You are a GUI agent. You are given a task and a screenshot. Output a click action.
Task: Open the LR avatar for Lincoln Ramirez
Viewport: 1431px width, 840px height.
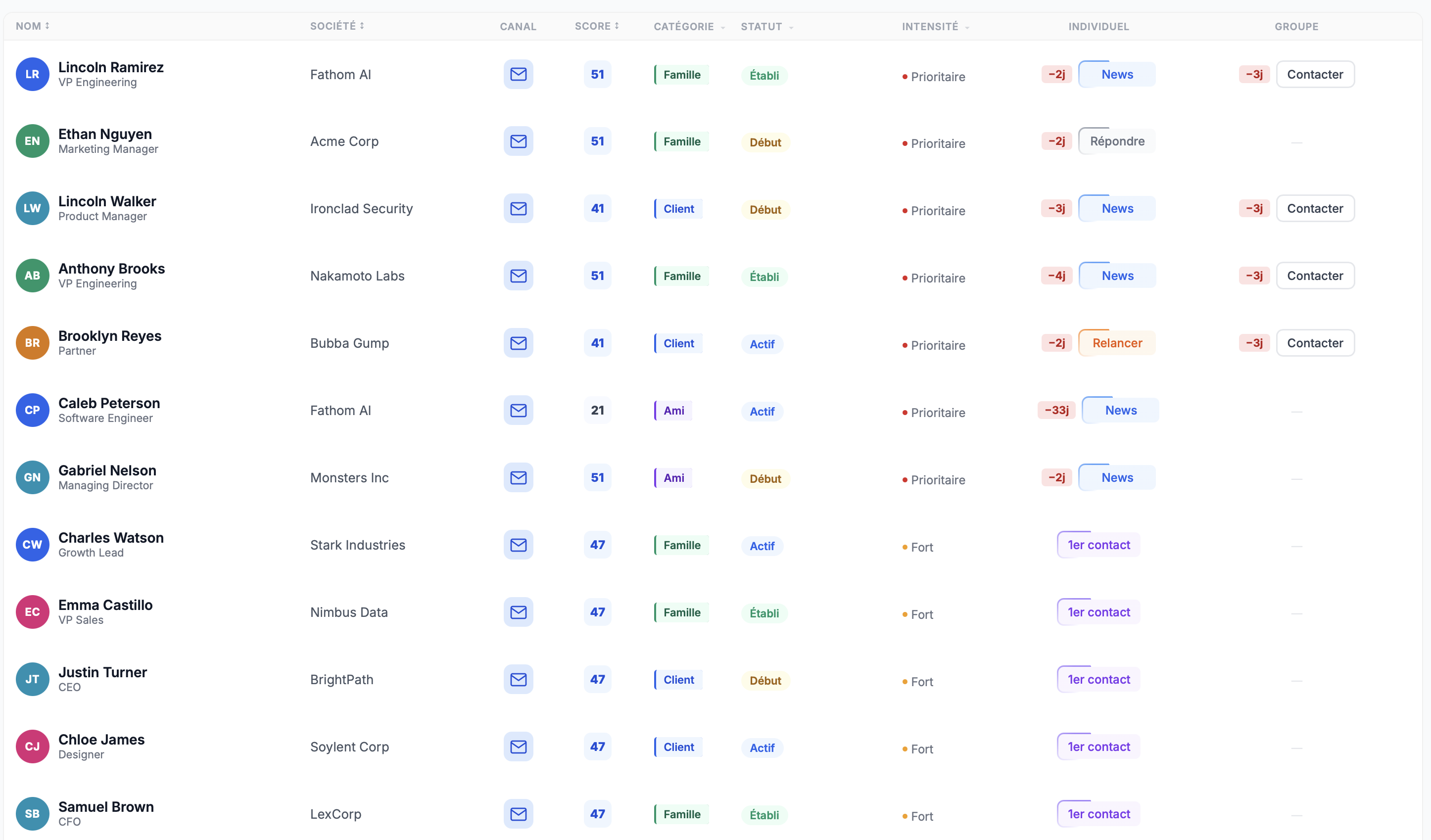coord(32,74)
